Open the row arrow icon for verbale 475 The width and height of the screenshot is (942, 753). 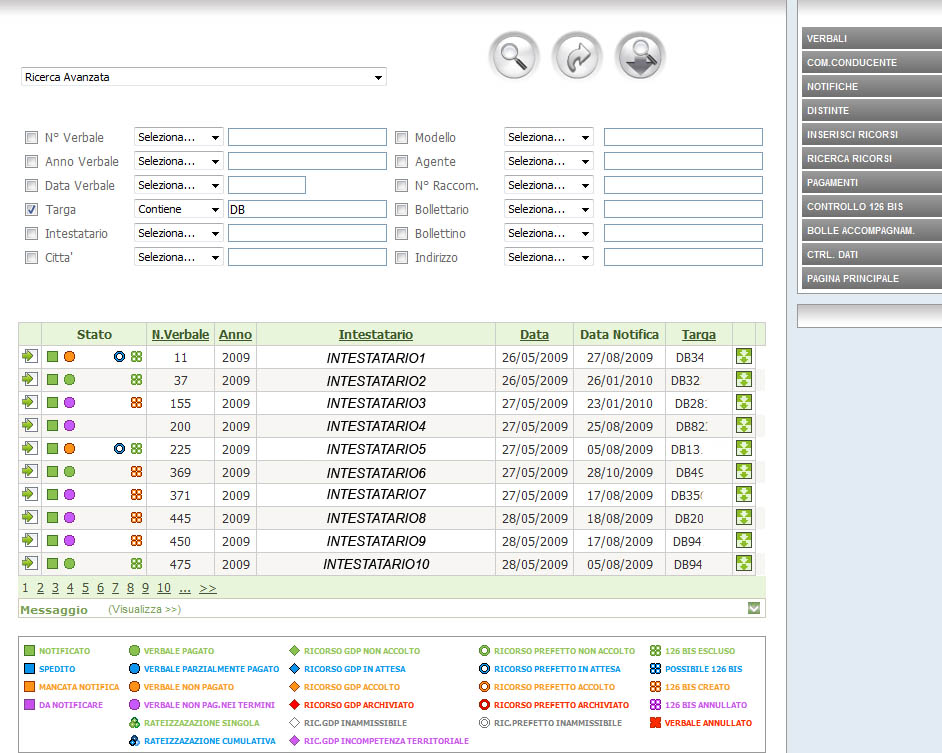click(x=29, y=563)
